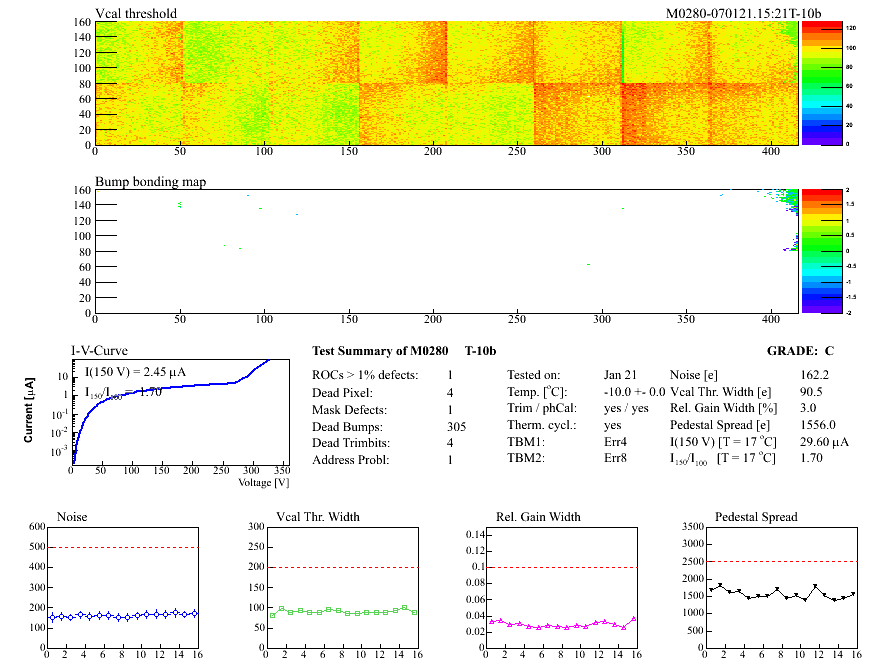The image size is (896, 672).
Task: Click the Tested on label
Action: 534,375
